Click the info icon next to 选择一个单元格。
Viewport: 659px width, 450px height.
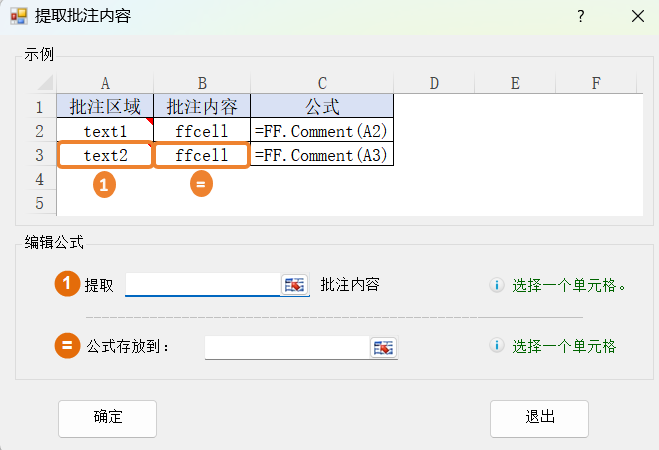coord(497,285)
